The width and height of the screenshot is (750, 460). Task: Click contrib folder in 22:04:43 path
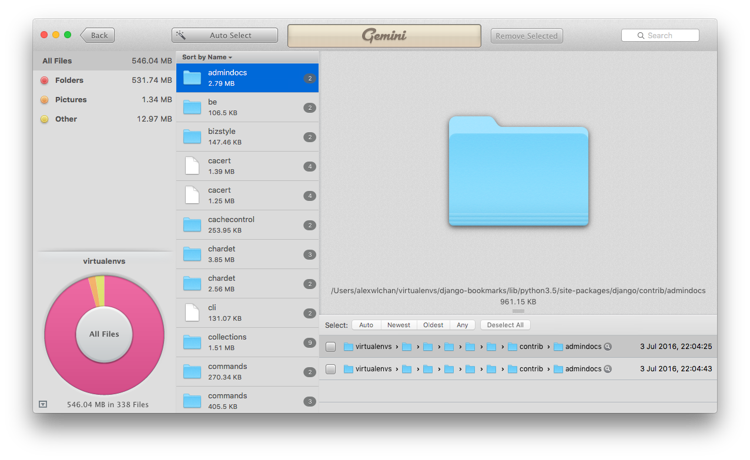click(x=526, y=369)
